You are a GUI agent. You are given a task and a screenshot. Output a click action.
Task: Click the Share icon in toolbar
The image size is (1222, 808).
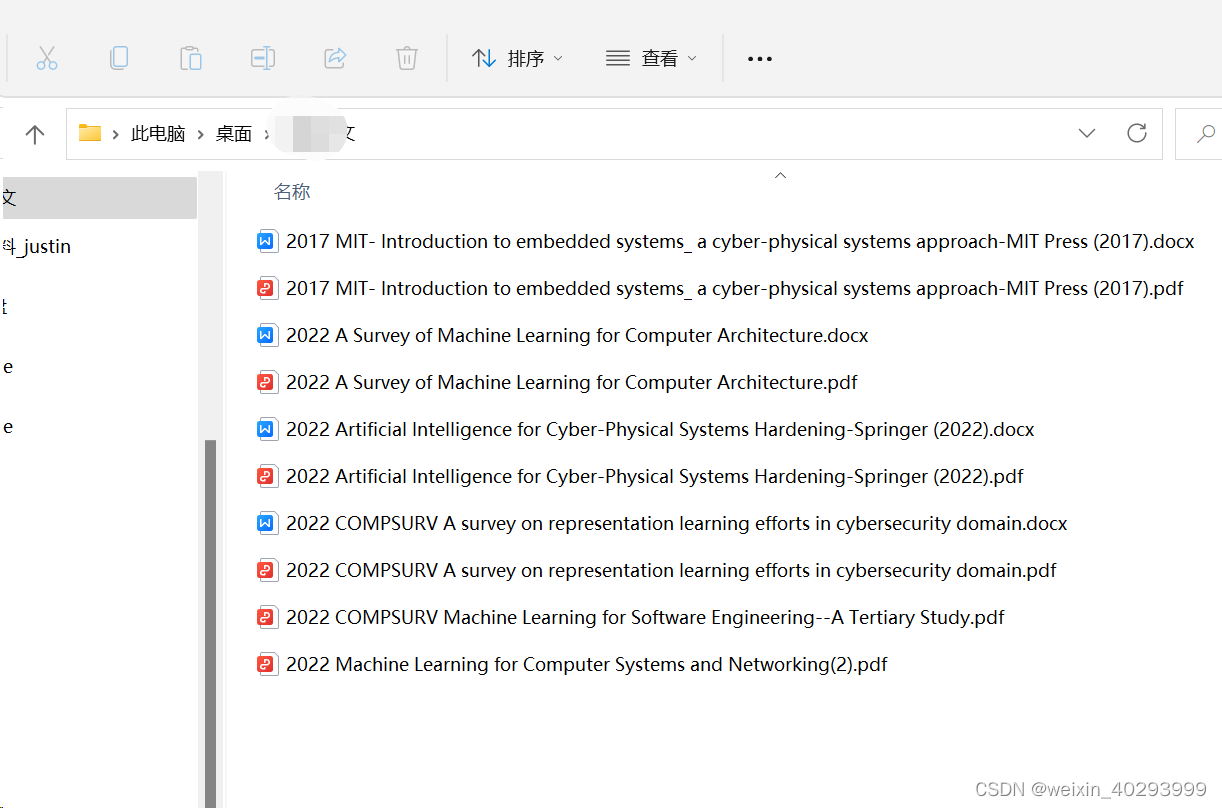click(x=335, y=58)
